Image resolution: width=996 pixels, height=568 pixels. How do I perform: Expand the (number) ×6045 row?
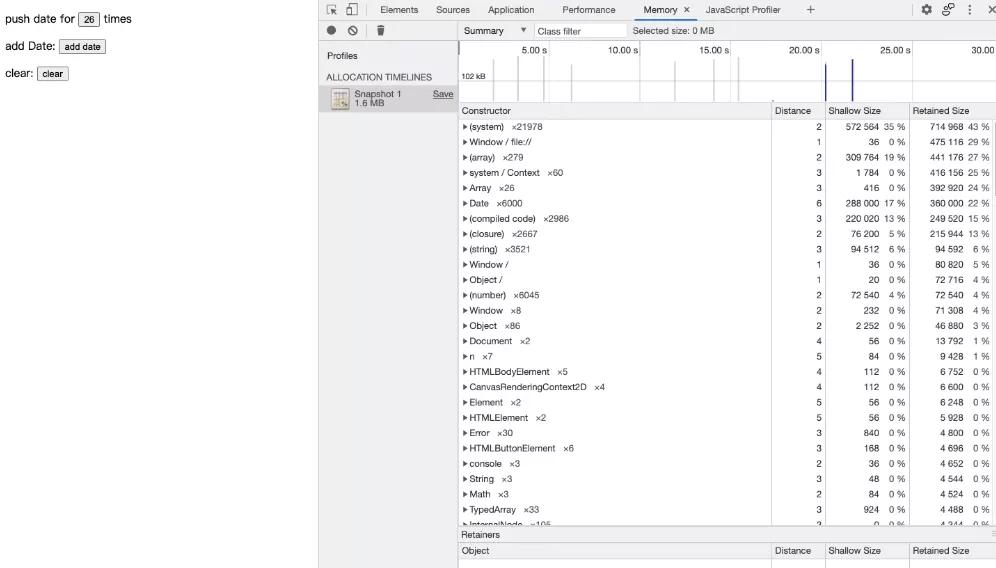point(465,295)
